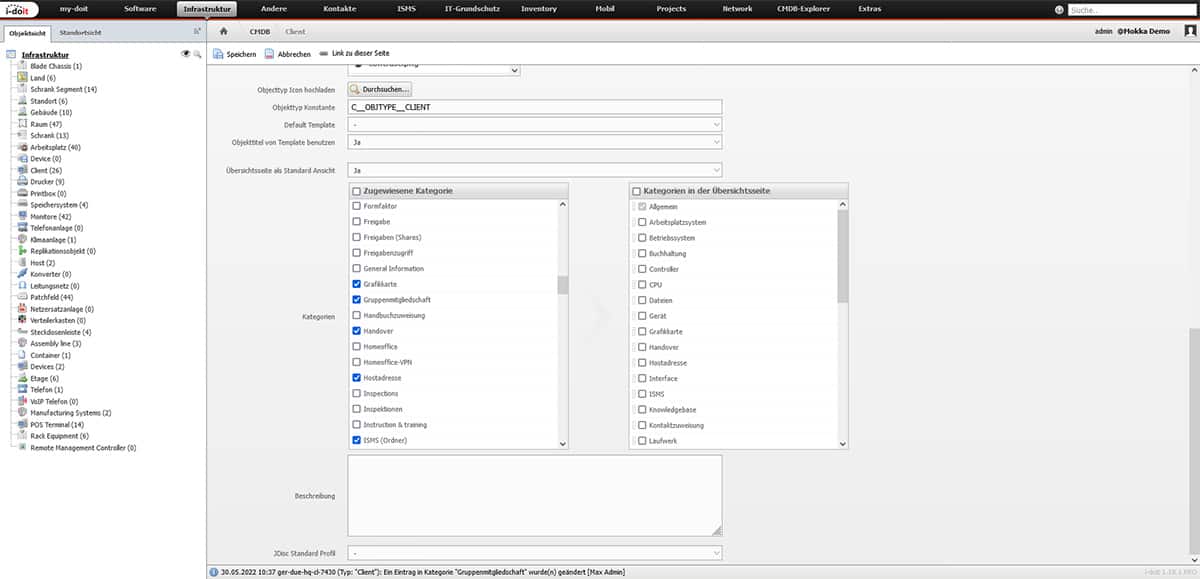Click overview categories list scroll-up arrow
Image resolution: width=1200 pixels, height=579 pixels.
coord(843,204)
